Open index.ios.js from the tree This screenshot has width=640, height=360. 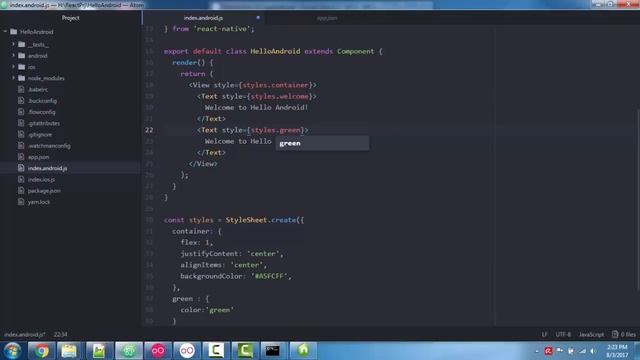coord(41,179)
